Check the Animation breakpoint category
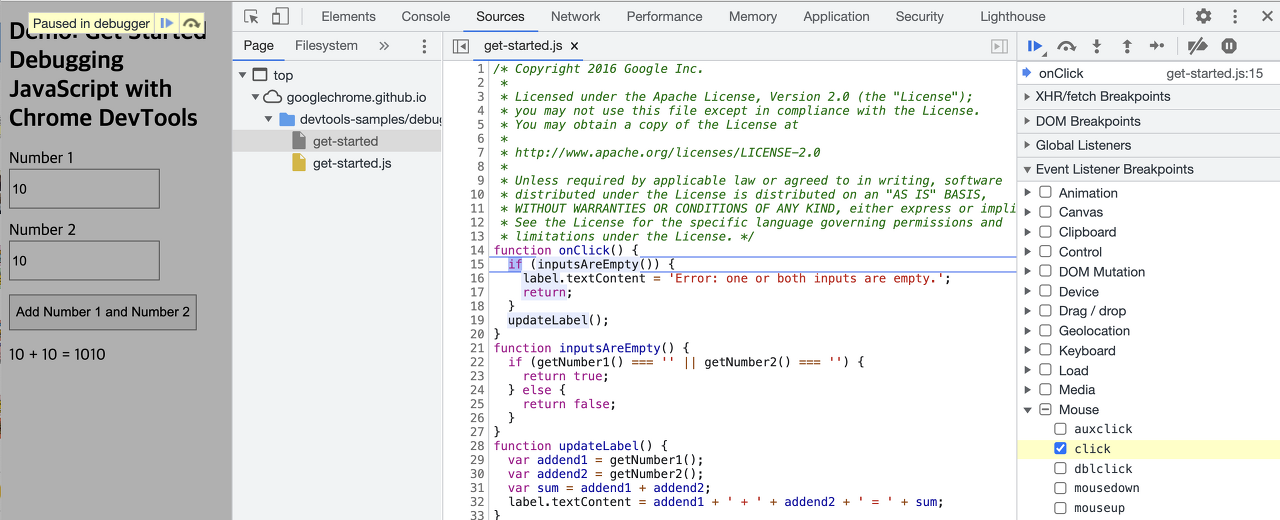The image size is (1280, 520). tap(1045, 192)
